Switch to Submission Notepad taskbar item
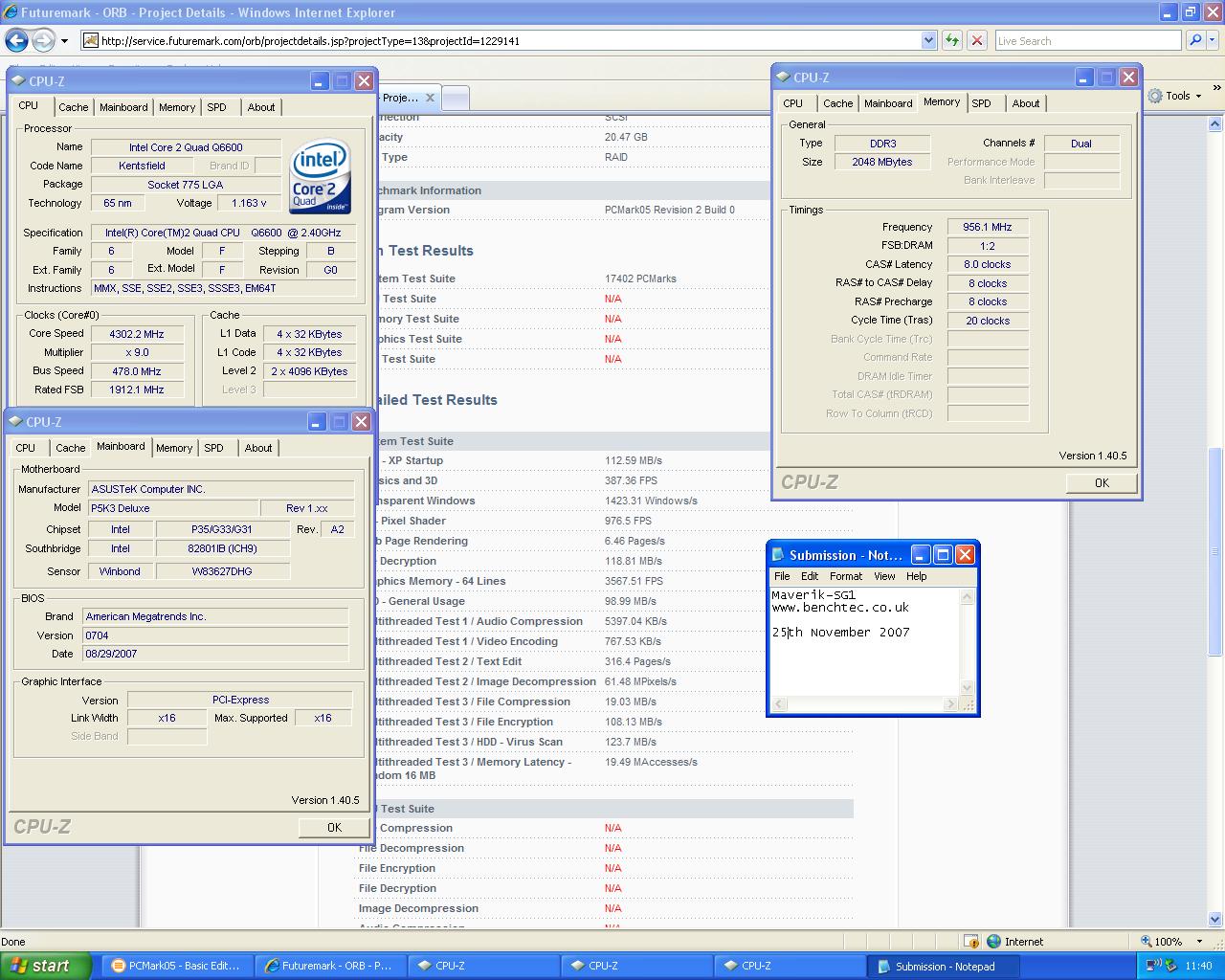 pyautogui.click(x=943, y=966)
